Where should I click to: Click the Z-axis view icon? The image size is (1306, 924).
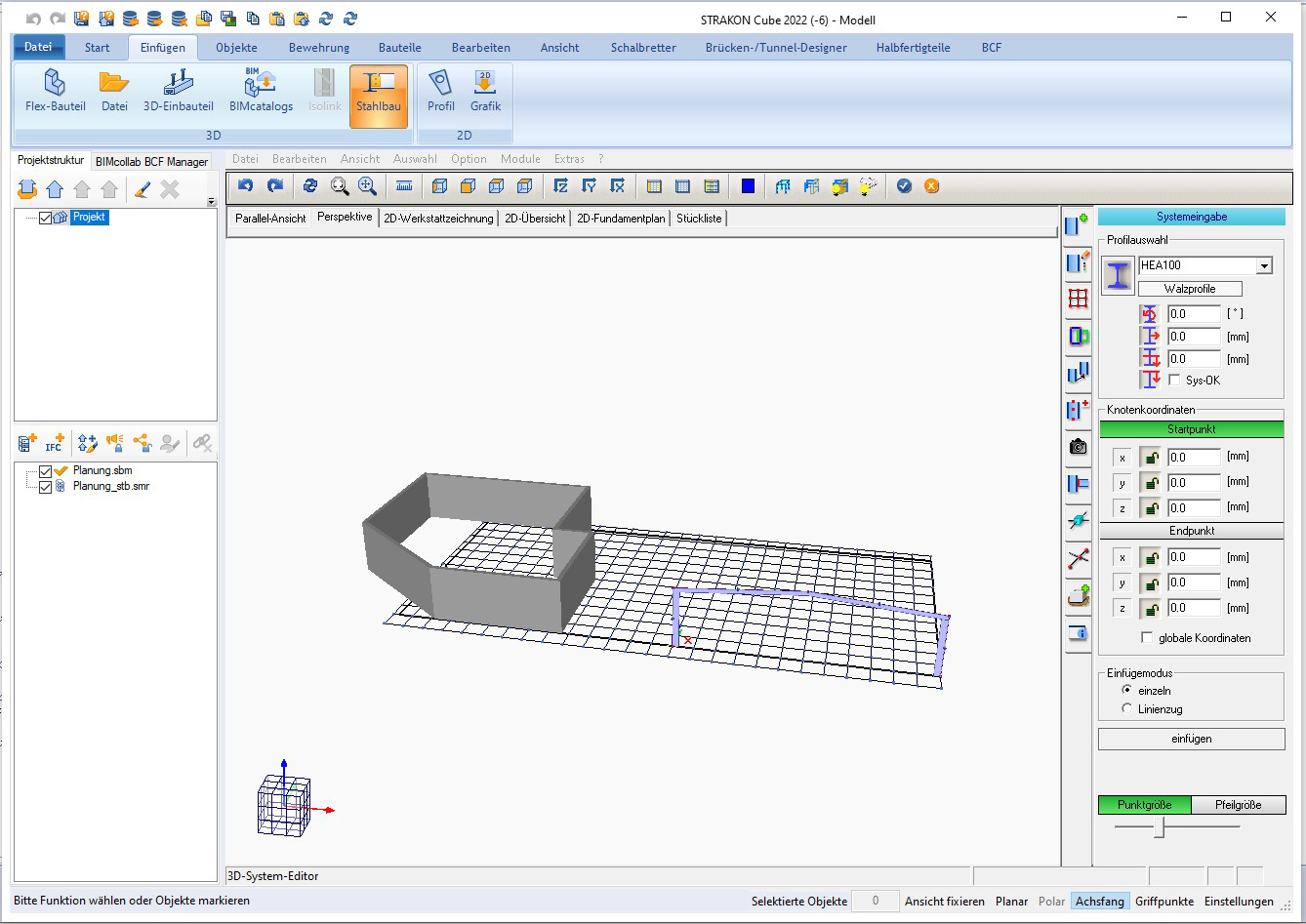pyautogui.click(x=560, y=186)
